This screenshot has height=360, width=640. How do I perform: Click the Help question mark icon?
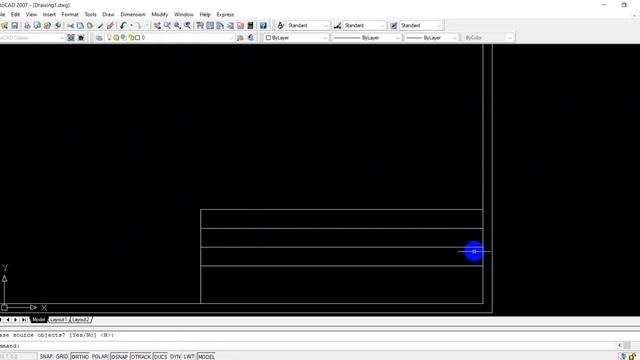coord(263,25)
